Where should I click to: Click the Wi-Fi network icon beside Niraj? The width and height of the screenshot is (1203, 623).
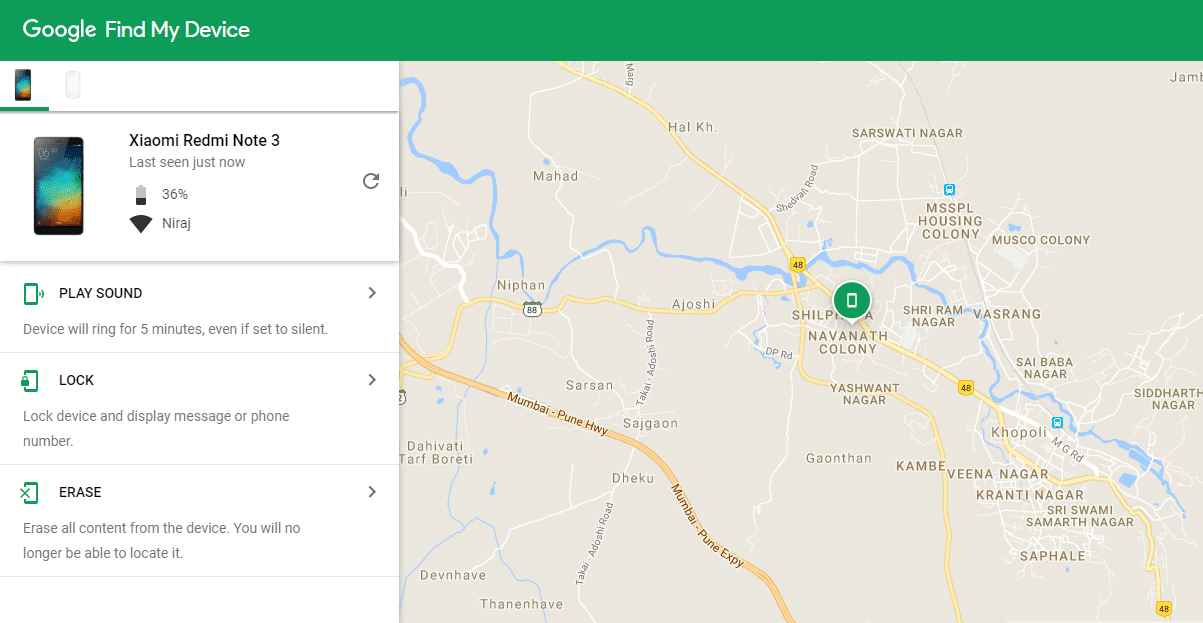141,224
